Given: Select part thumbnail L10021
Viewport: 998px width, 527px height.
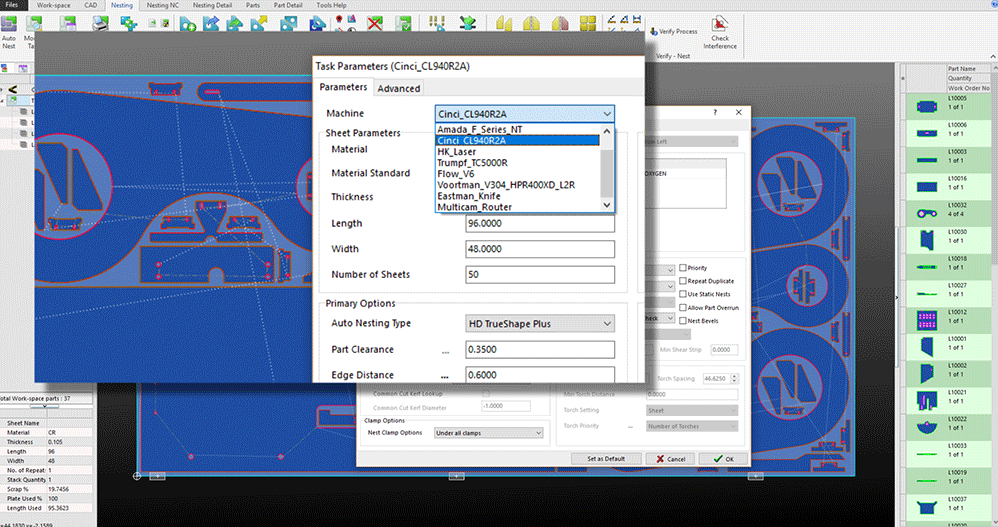Looking at the screenshot, I should click(x=927, y=400).
